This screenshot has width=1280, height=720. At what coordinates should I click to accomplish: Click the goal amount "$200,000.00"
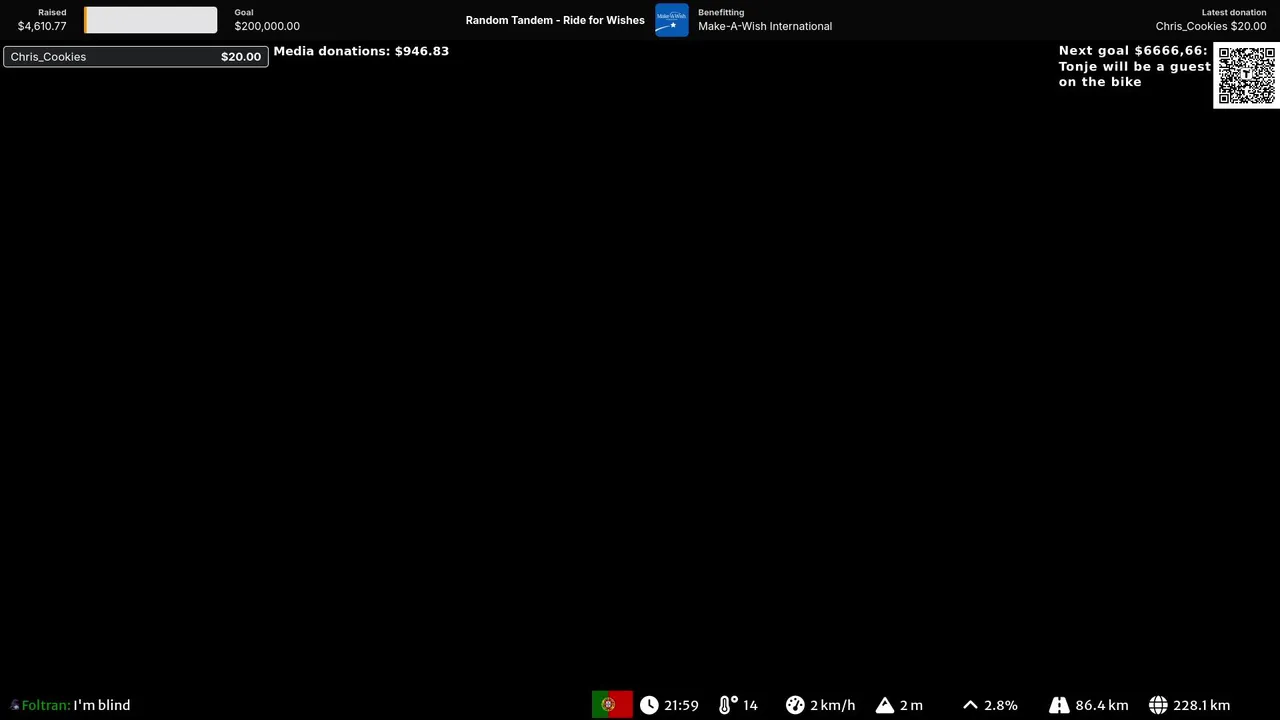tap(267, 26)
